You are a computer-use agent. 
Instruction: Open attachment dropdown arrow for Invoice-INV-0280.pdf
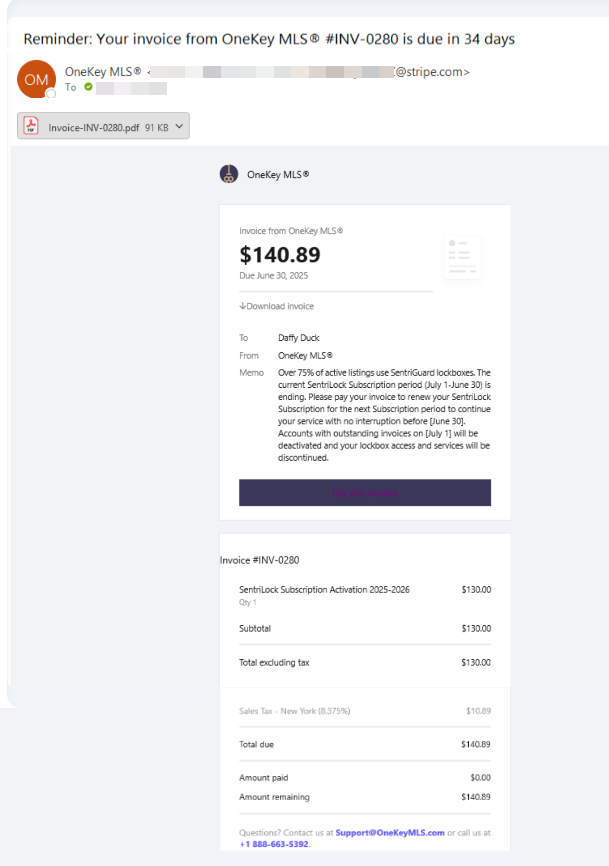click(x=179, y=126)
